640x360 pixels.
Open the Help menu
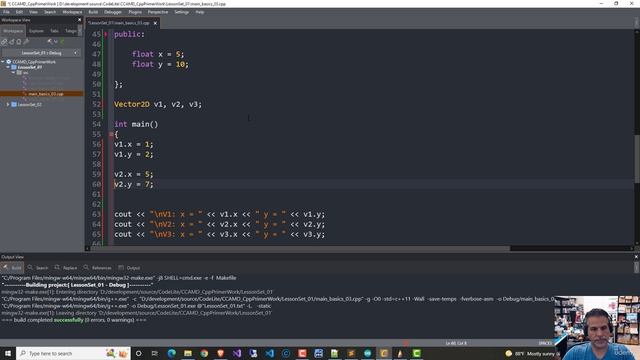pos(200,12)
